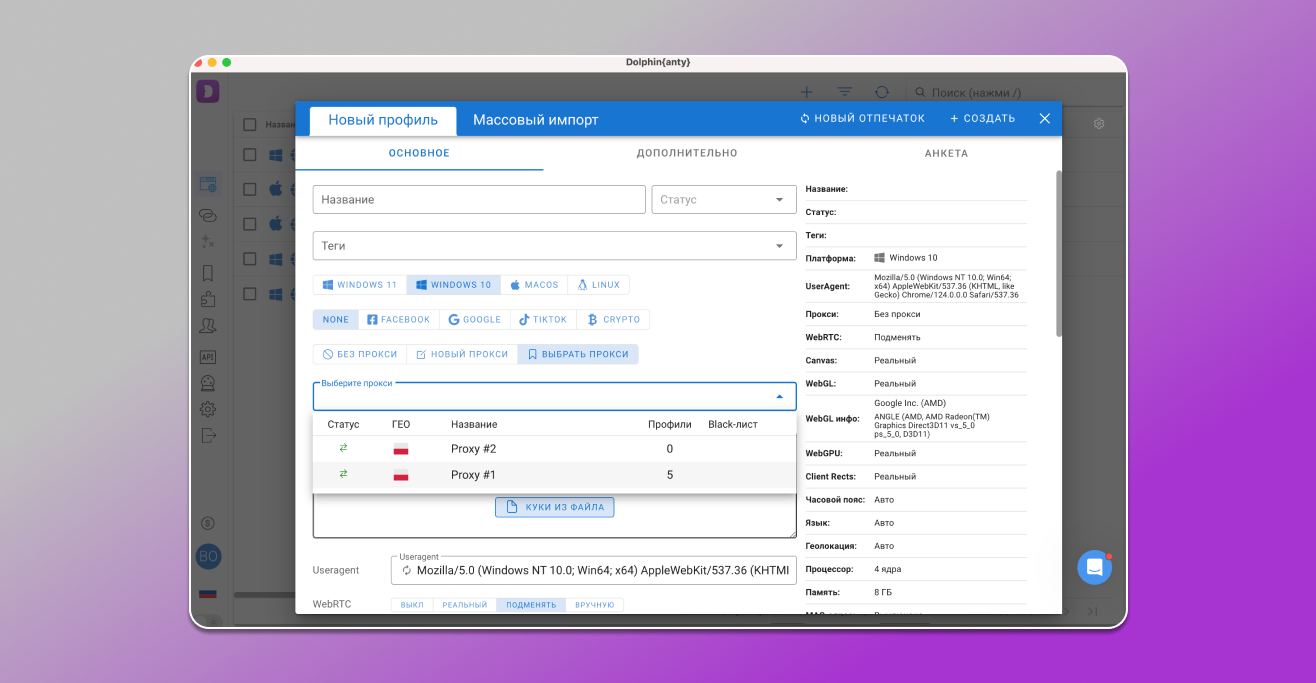Click the API icon in sidebar
This screenshot has width=1316, height=683.
click(x=208, y=357)
